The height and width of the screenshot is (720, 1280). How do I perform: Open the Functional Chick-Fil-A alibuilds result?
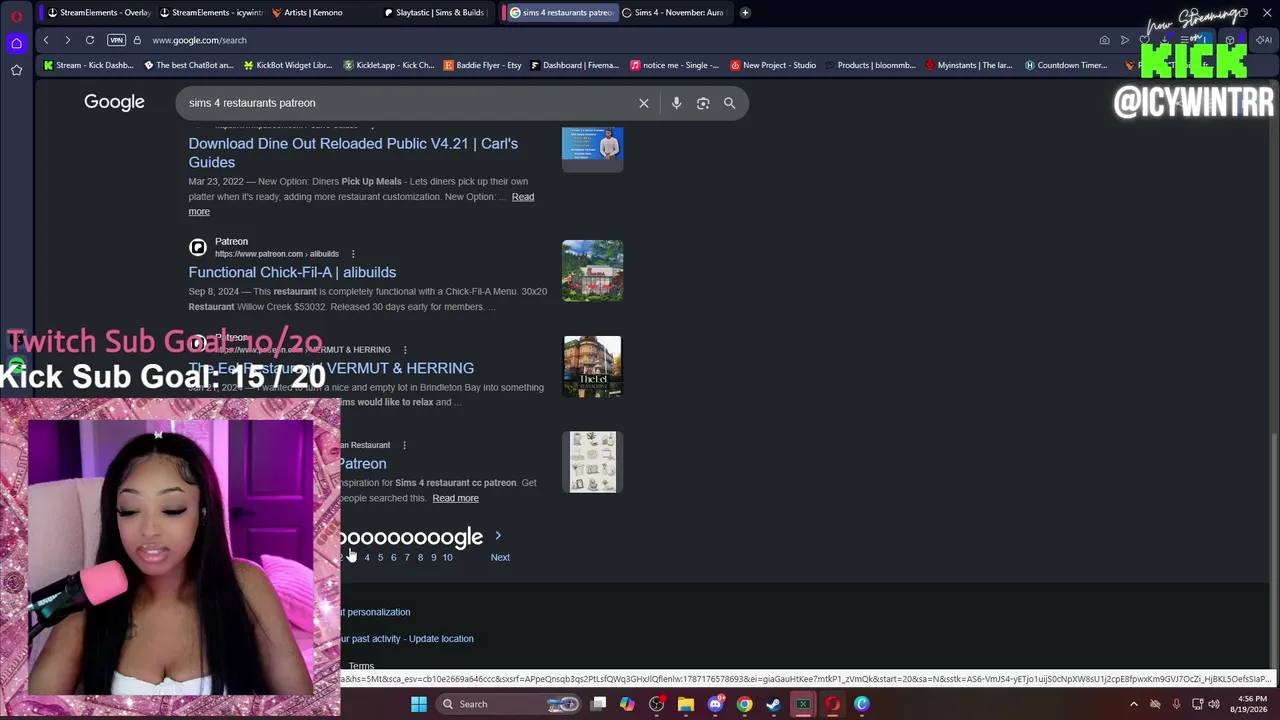[292, 272]
